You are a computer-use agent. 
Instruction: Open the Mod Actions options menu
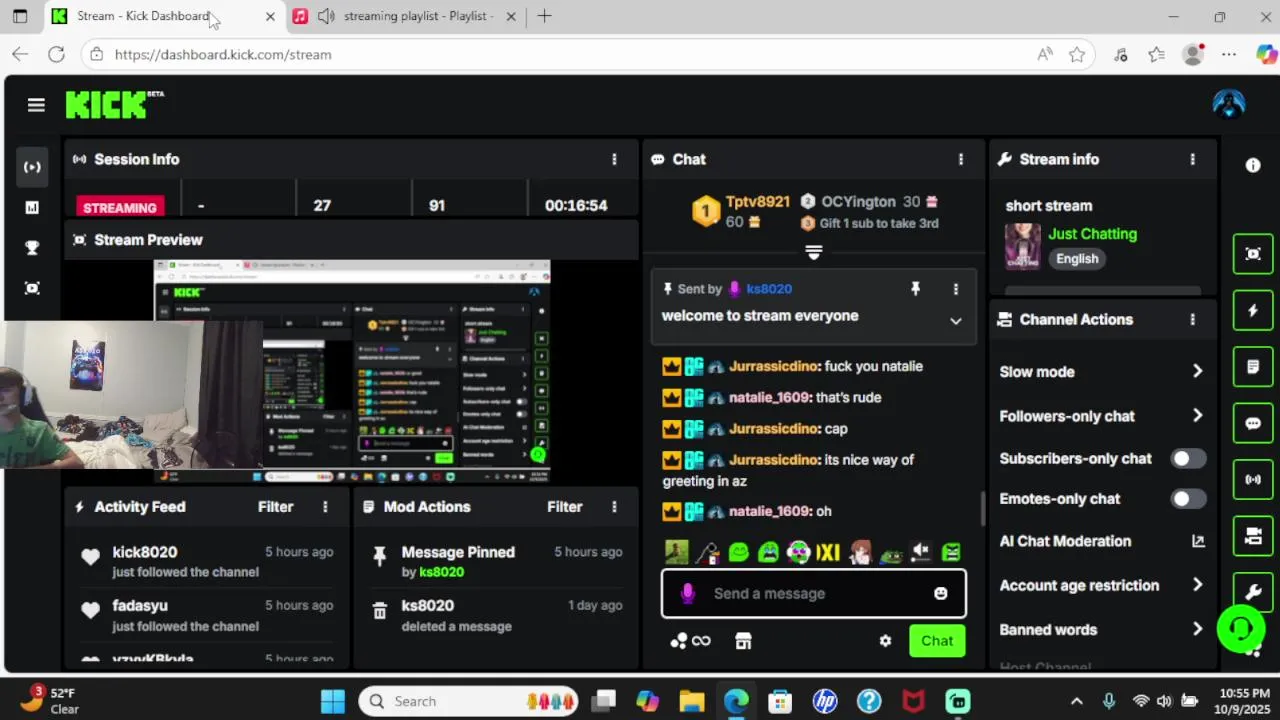coord(614,507)
